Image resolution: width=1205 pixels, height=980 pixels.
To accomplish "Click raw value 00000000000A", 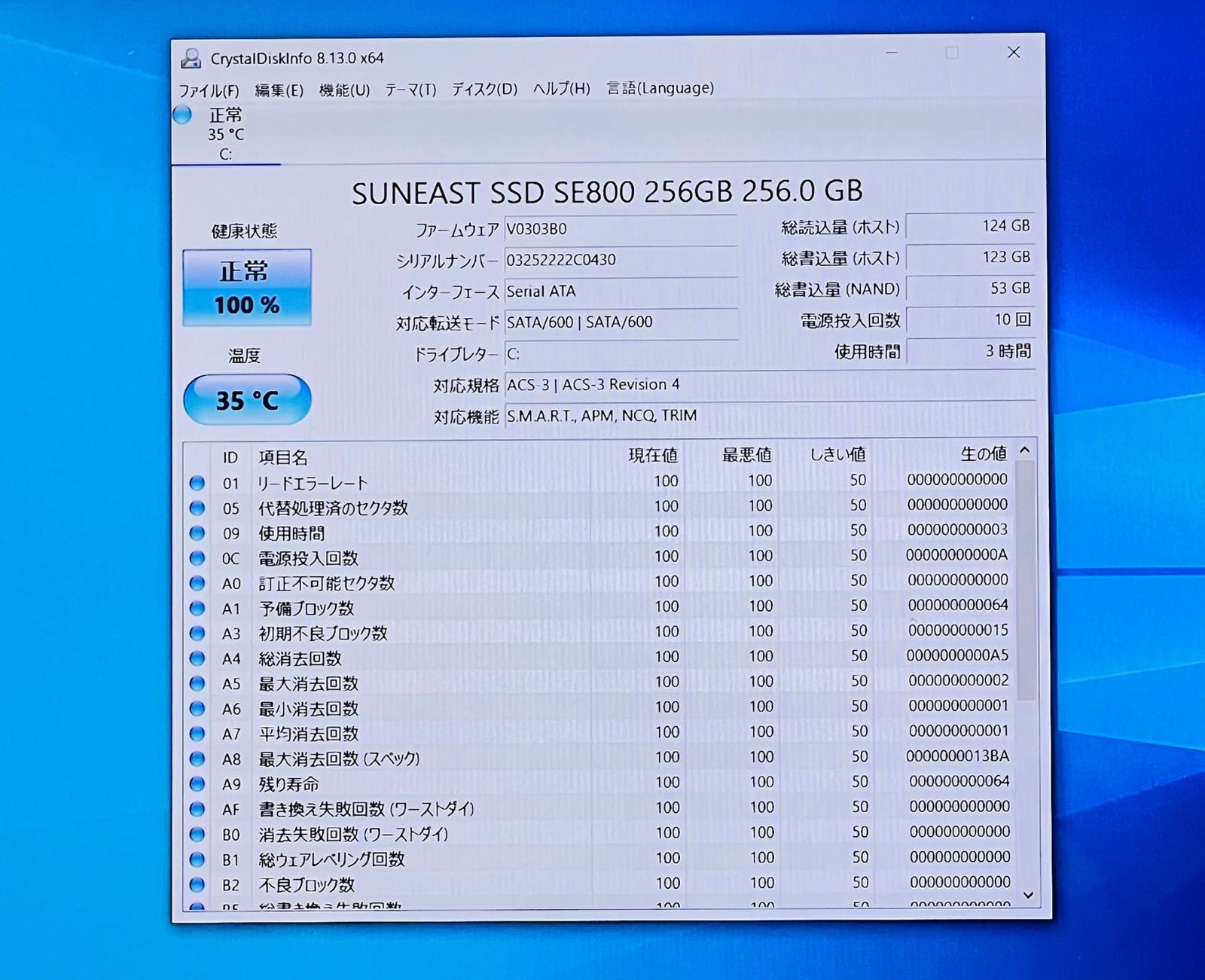I will point(956,555).
